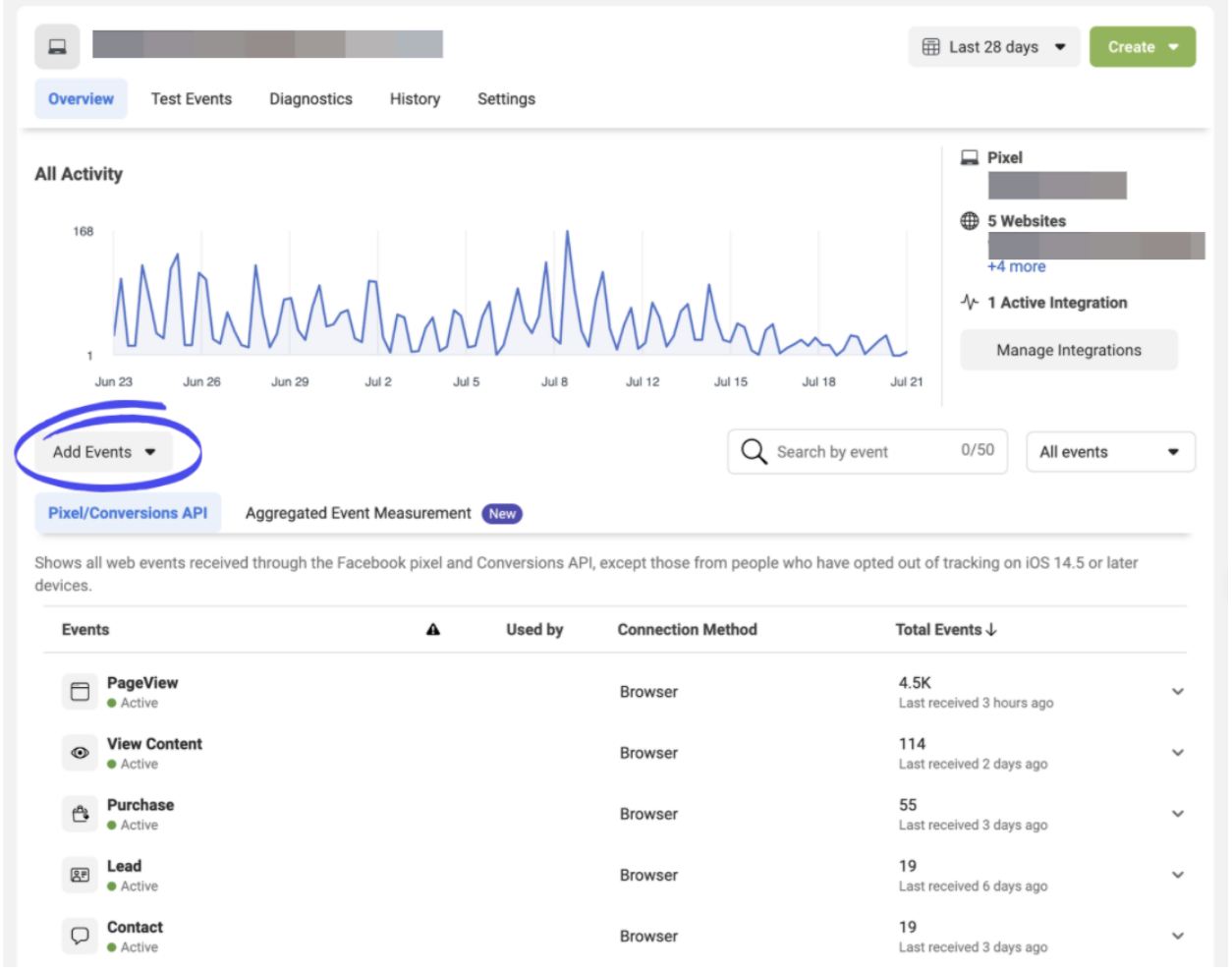Click the 5 Websites label
Viewport: 1232px width, 971px height.
1027,221
